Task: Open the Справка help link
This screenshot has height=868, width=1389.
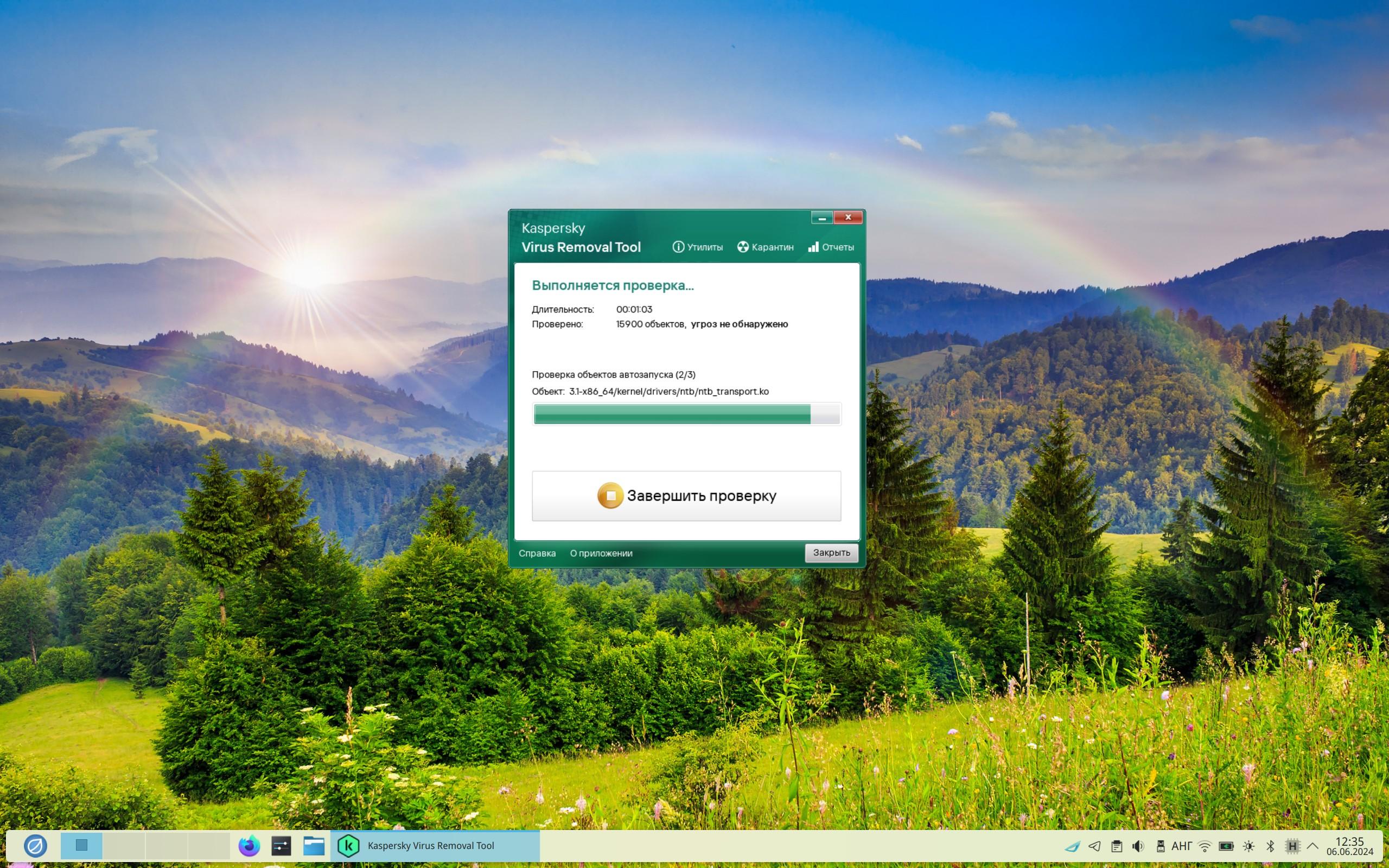Action: pos(537,553)
